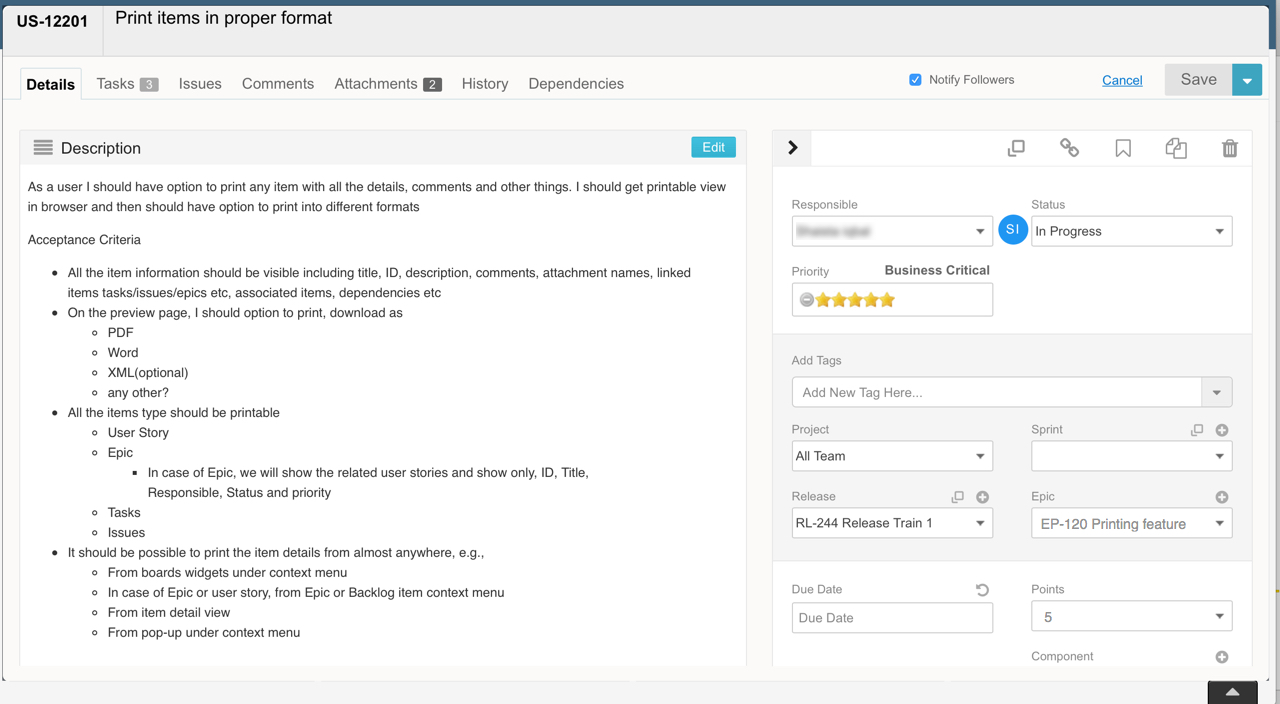Uncheck the Notify Followers checkbox
This screenshot has width=1280, height=704.
(x=915, y=79)
